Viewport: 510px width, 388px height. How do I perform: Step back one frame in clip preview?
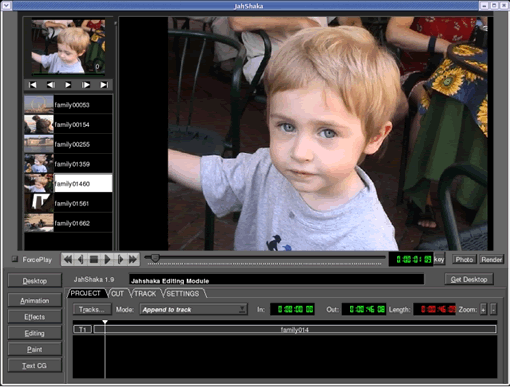tap(50, 85)
